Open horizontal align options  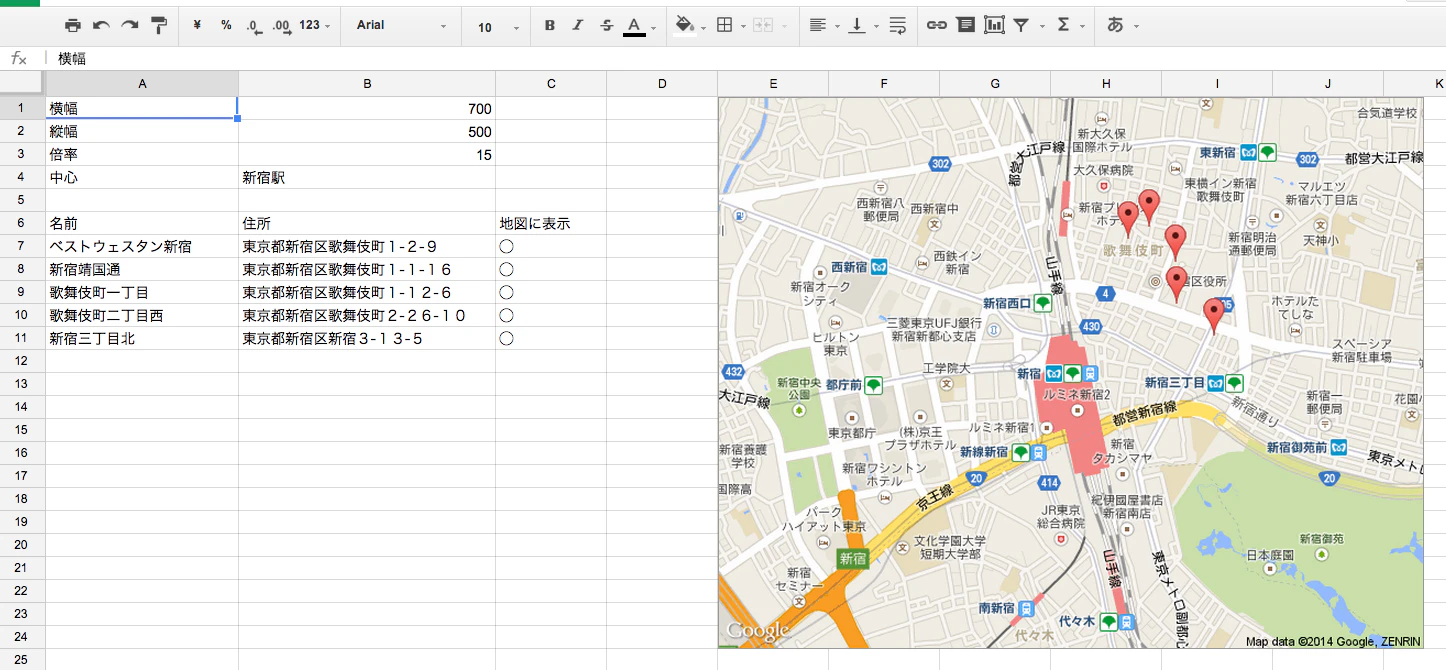[x=824, y=26]
